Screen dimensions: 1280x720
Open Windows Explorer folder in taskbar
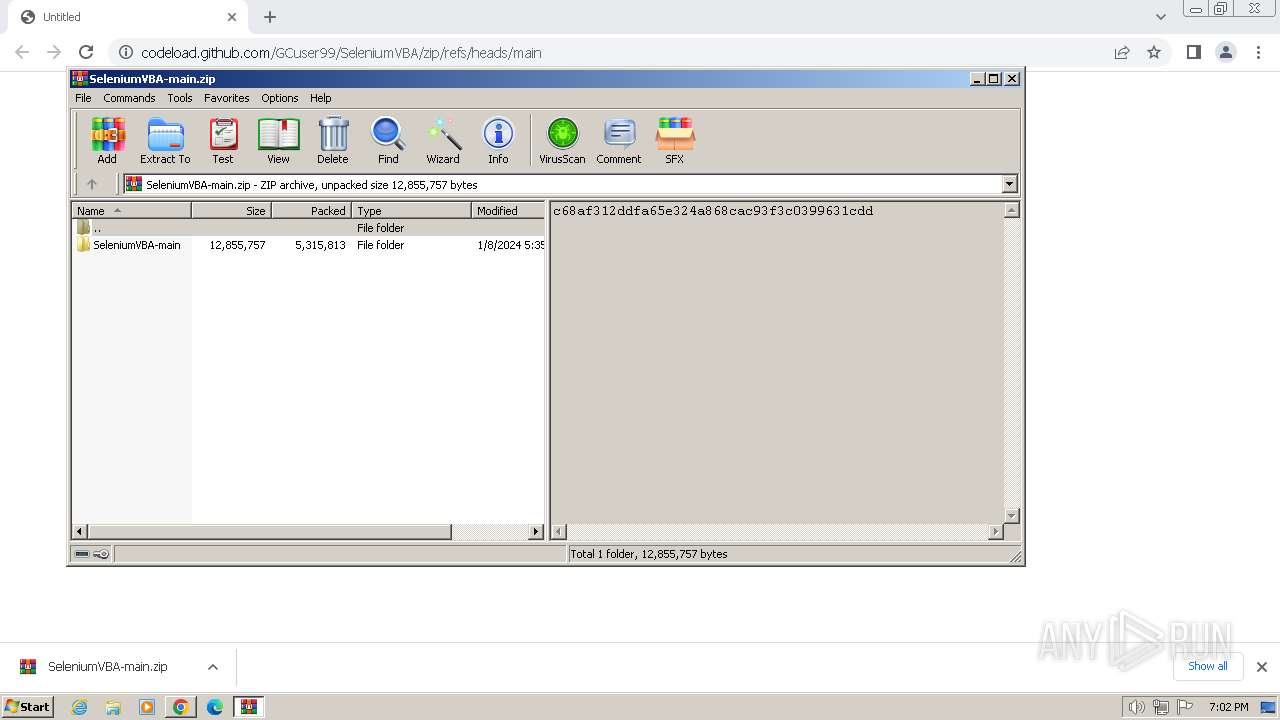click(x=113, y=707)
